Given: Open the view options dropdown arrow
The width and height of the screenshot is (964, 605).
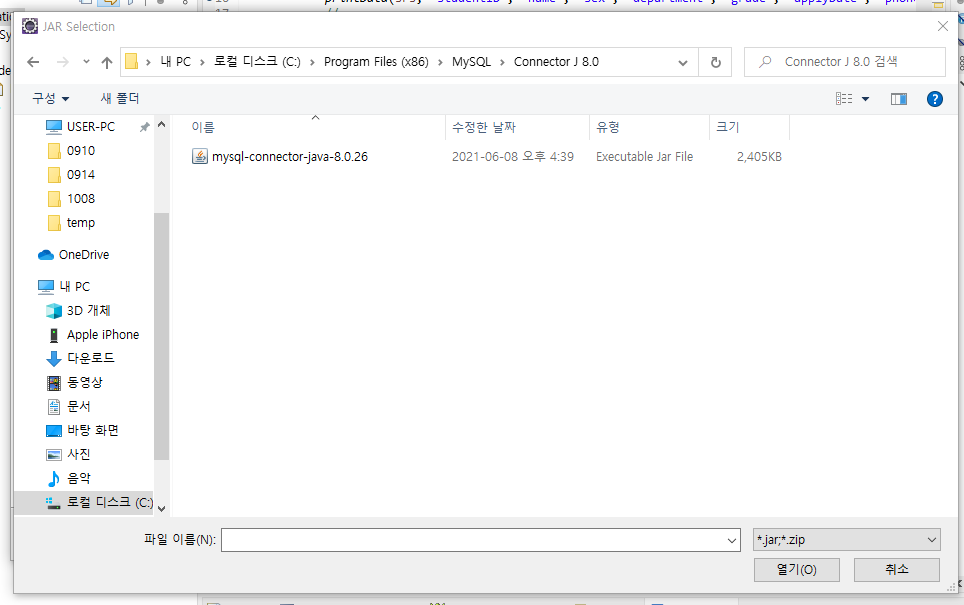Looking at the screenshot, I should [865, 99].
